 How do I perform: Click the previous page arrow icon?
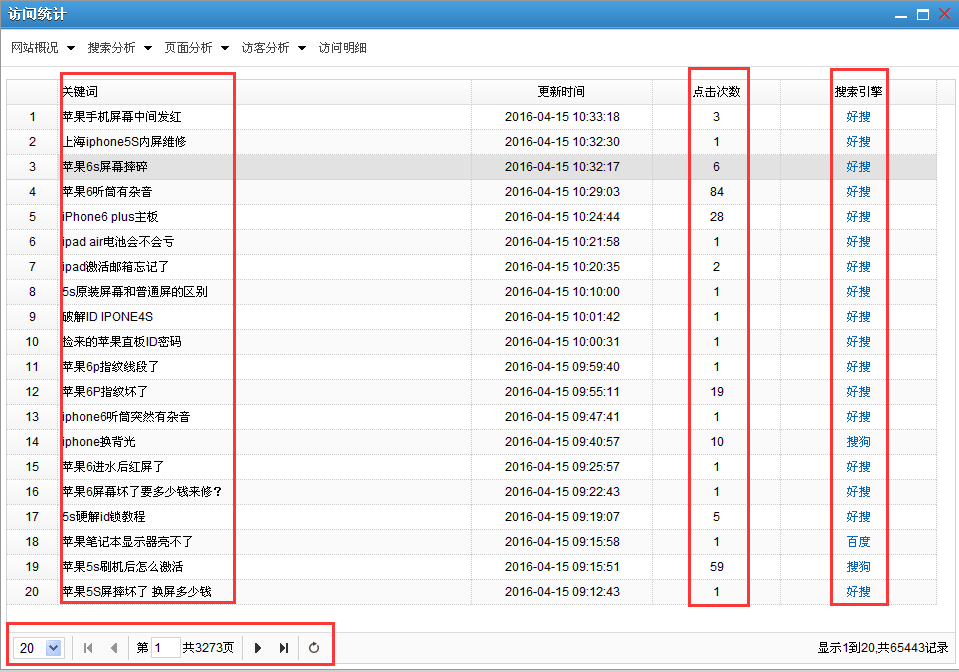pos(113,647)
